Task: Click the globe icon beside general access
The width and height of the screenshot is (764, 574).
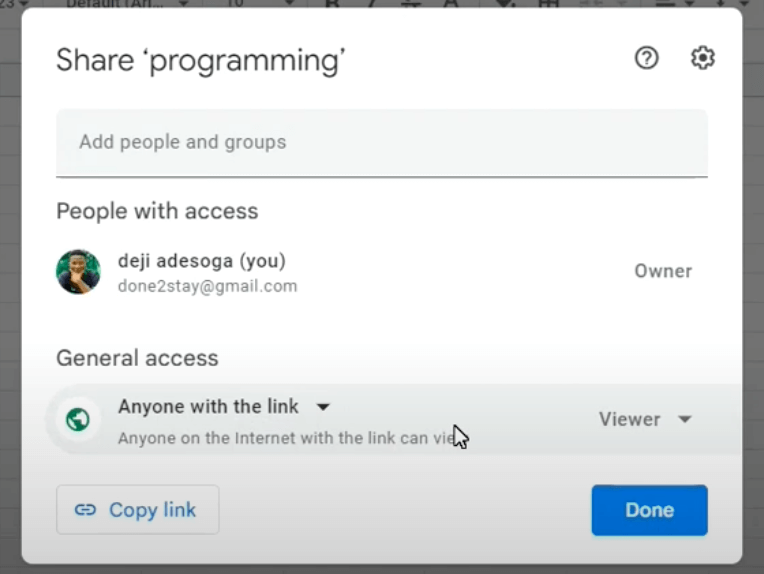Action: [78, 420]
